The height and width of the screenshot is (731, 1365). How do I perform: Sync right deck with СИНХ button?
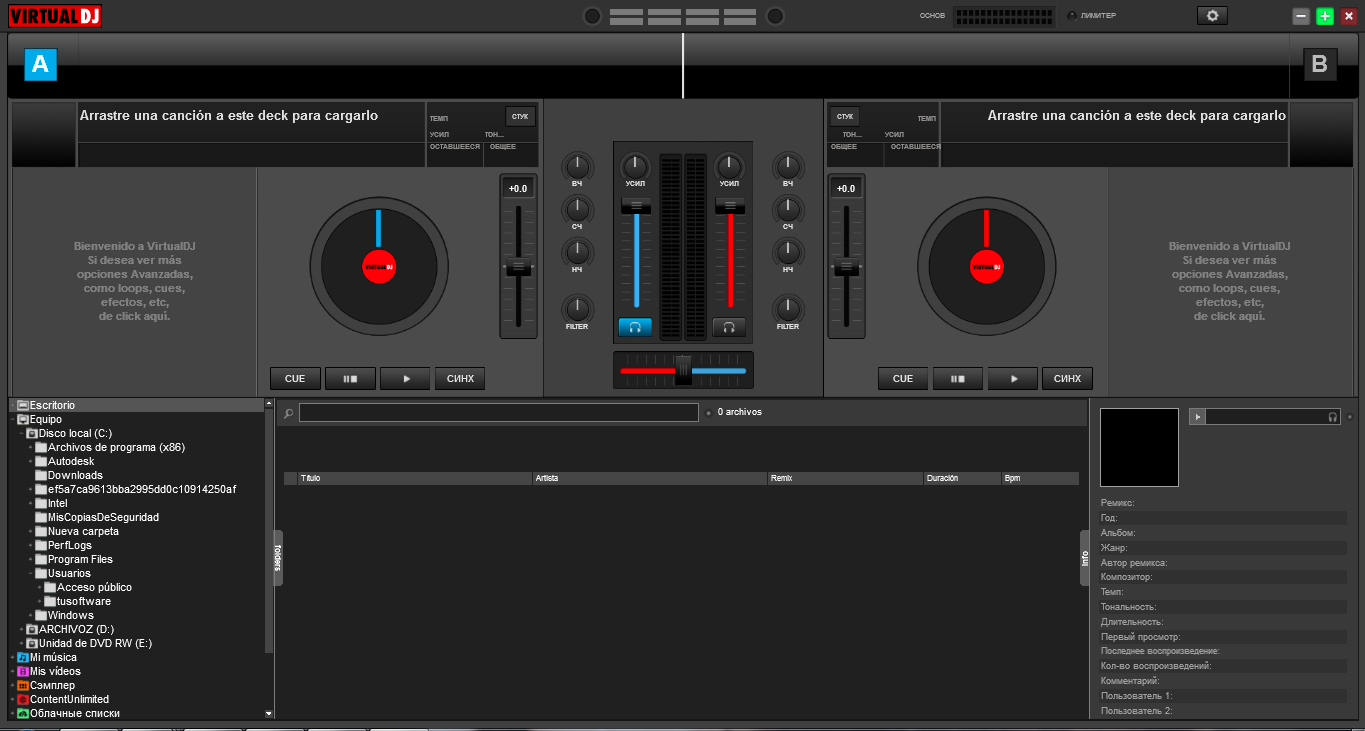click(1068, 379)
